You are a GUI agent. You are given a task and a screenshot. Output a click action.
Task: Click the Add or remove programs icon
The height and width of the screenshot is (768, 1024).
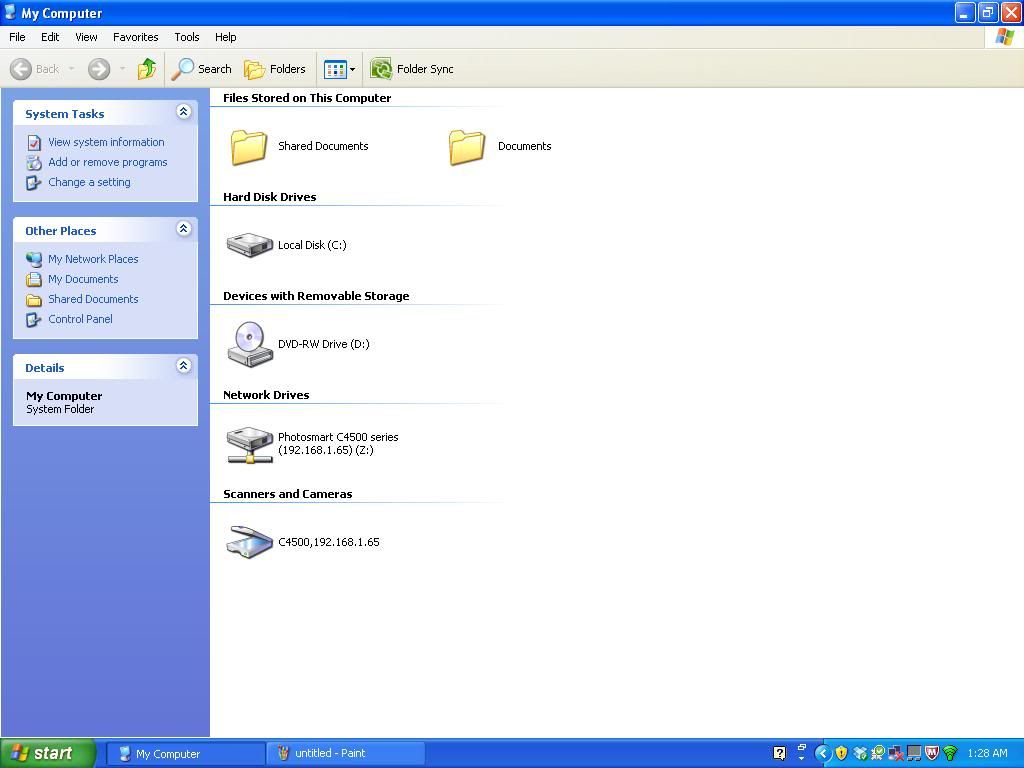34,163
